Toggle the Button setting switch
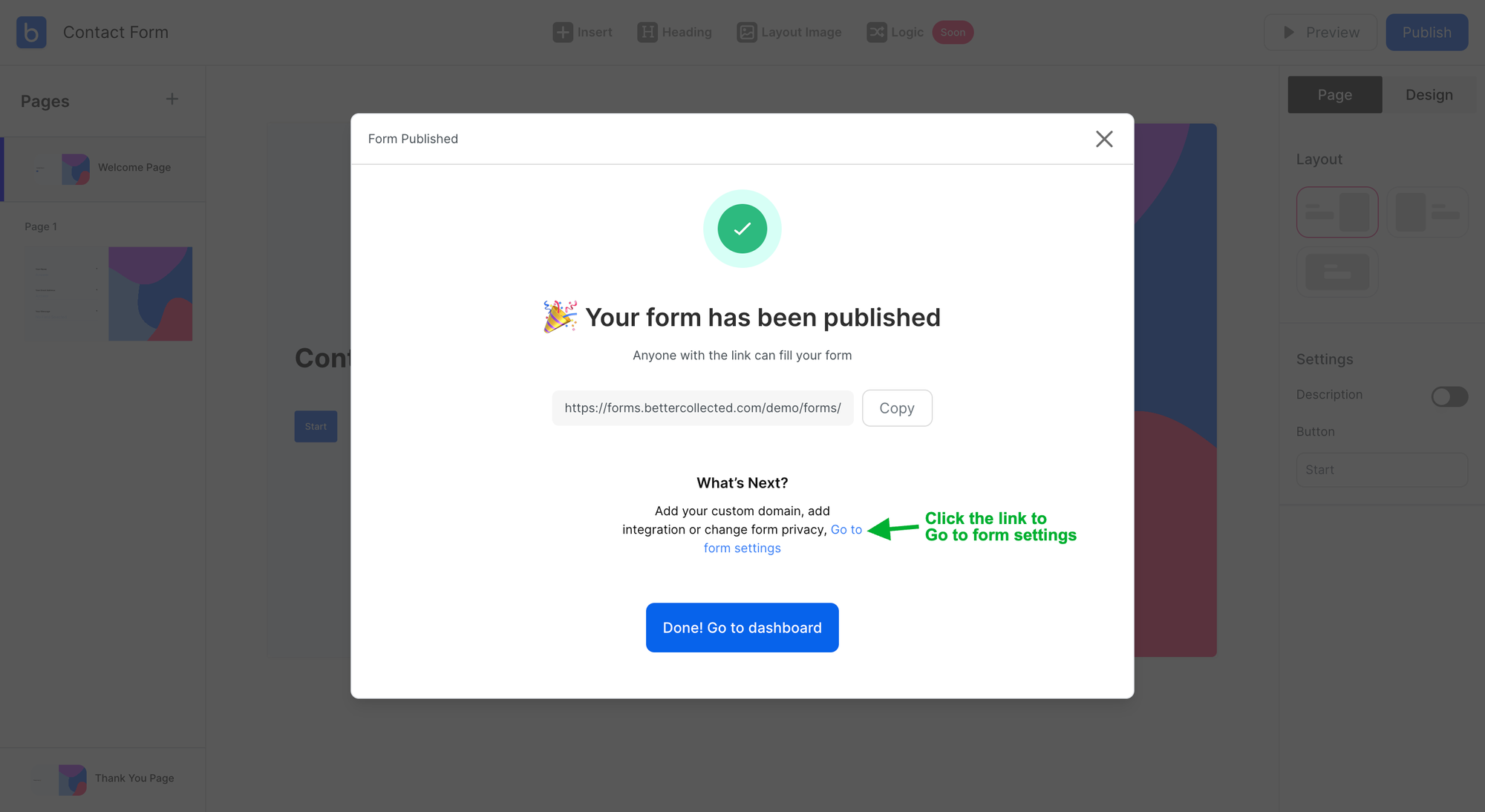Screen dimensions: 1485x812 (1449, 432)
